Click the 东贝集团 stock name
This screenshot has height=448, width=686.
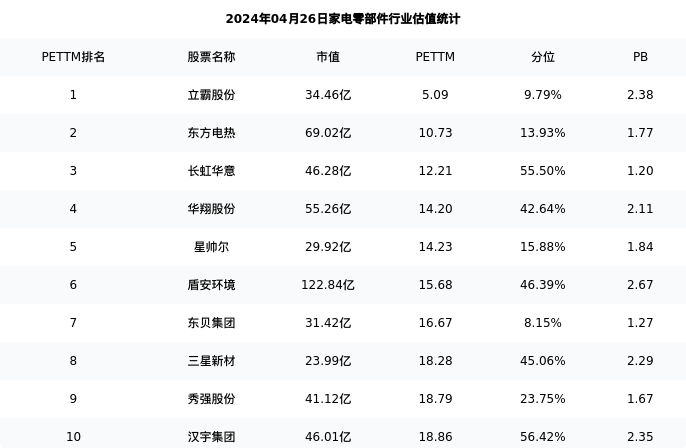pyautogui.click(x=211, y=323)
